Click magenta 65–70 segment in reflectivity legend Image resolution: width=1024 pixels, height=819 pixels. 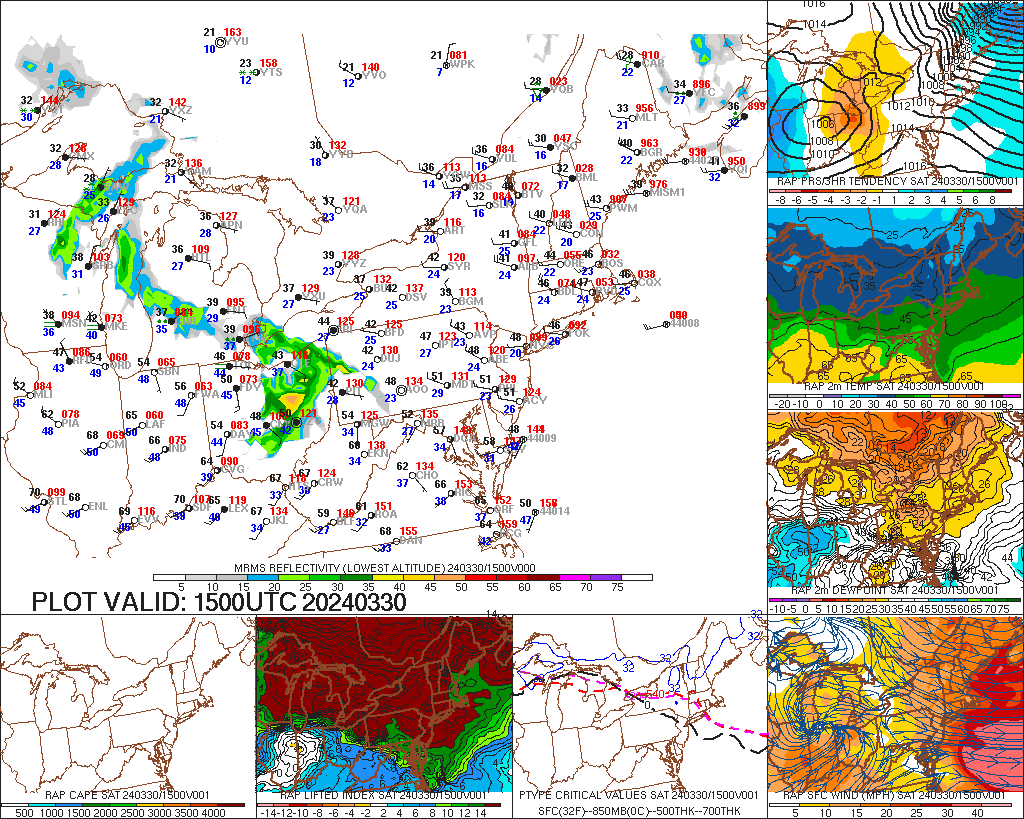click(575, 577)
